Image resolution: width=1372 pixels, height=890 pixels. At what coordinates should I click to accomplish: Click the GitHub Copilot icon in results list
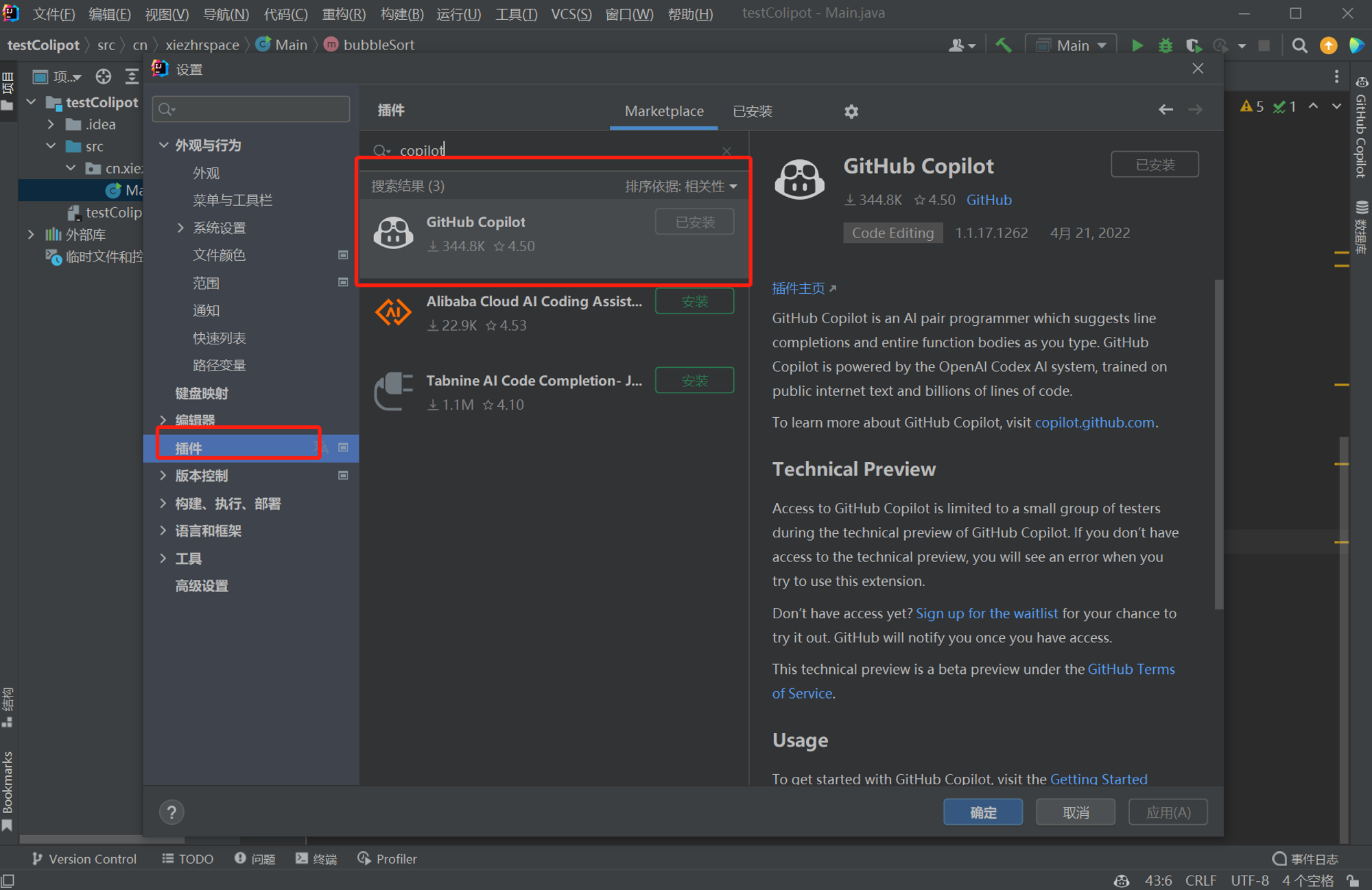click(x=393, y=233)
